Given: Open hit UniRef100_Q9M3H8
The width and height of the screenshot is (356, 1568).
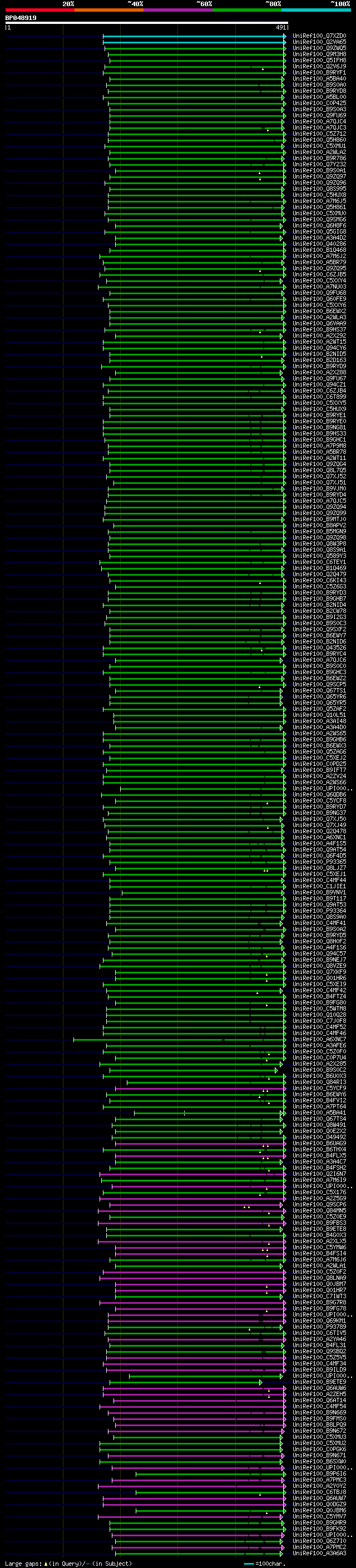Looking at the screenshot, I should (319, 54).
